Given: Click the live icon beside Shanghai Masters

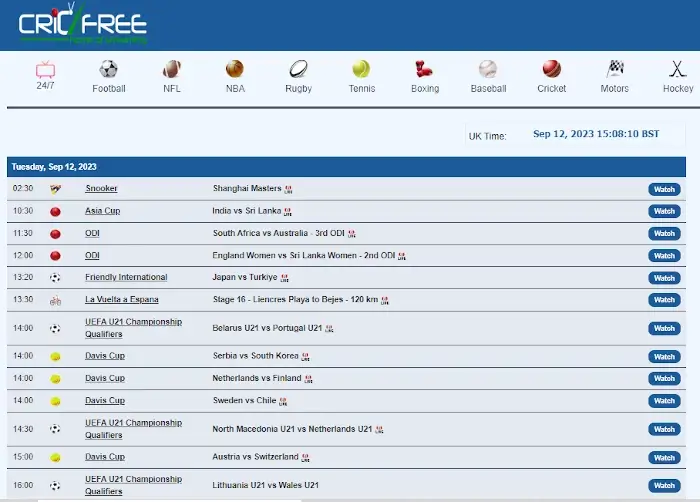Looking at the screenshot, I should pyautogui.click(x=288, y=190).
